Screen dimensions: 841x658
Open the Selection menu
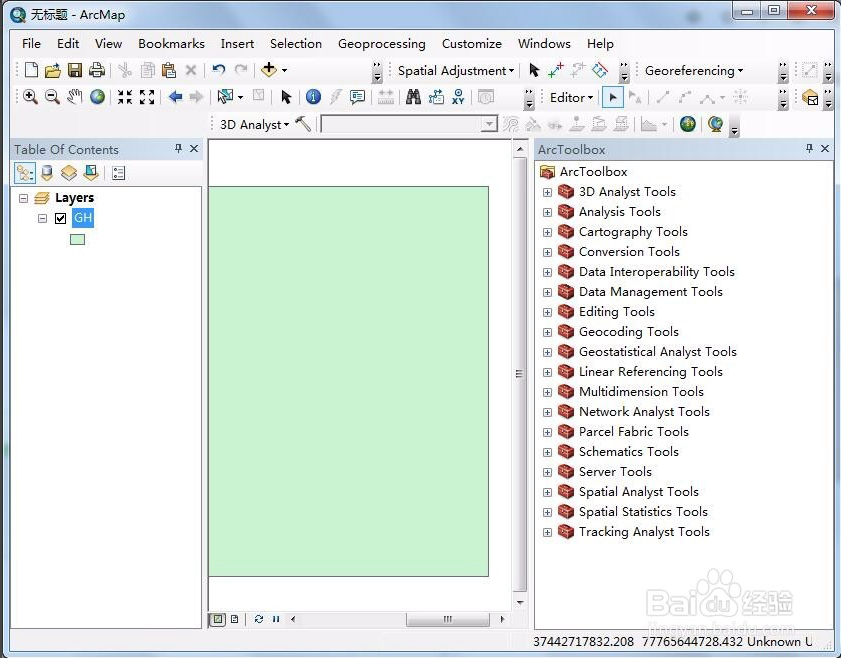[x=296, y=43]
